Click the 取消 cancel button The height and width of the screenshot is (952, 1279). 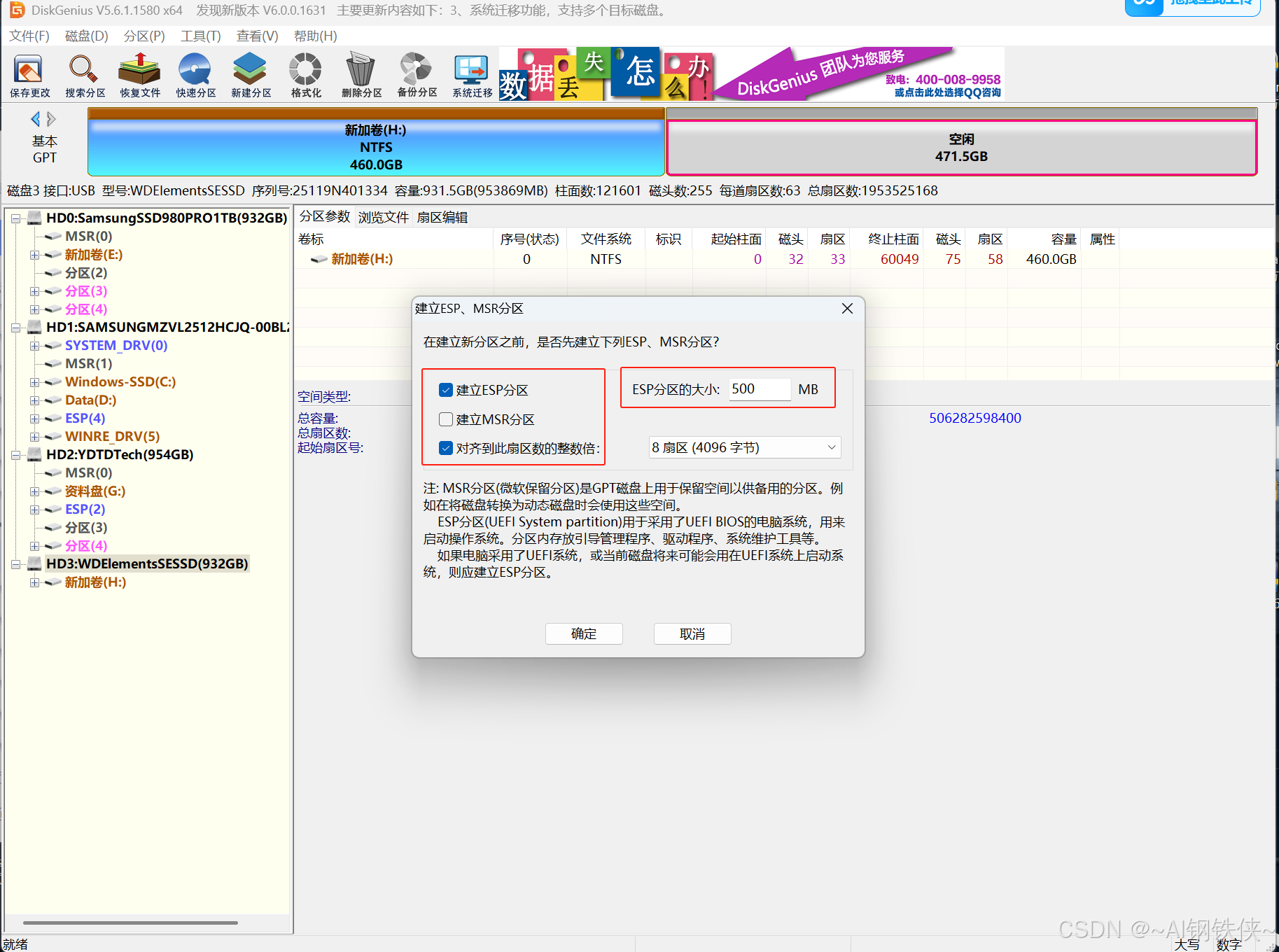[x=692, y=633]
